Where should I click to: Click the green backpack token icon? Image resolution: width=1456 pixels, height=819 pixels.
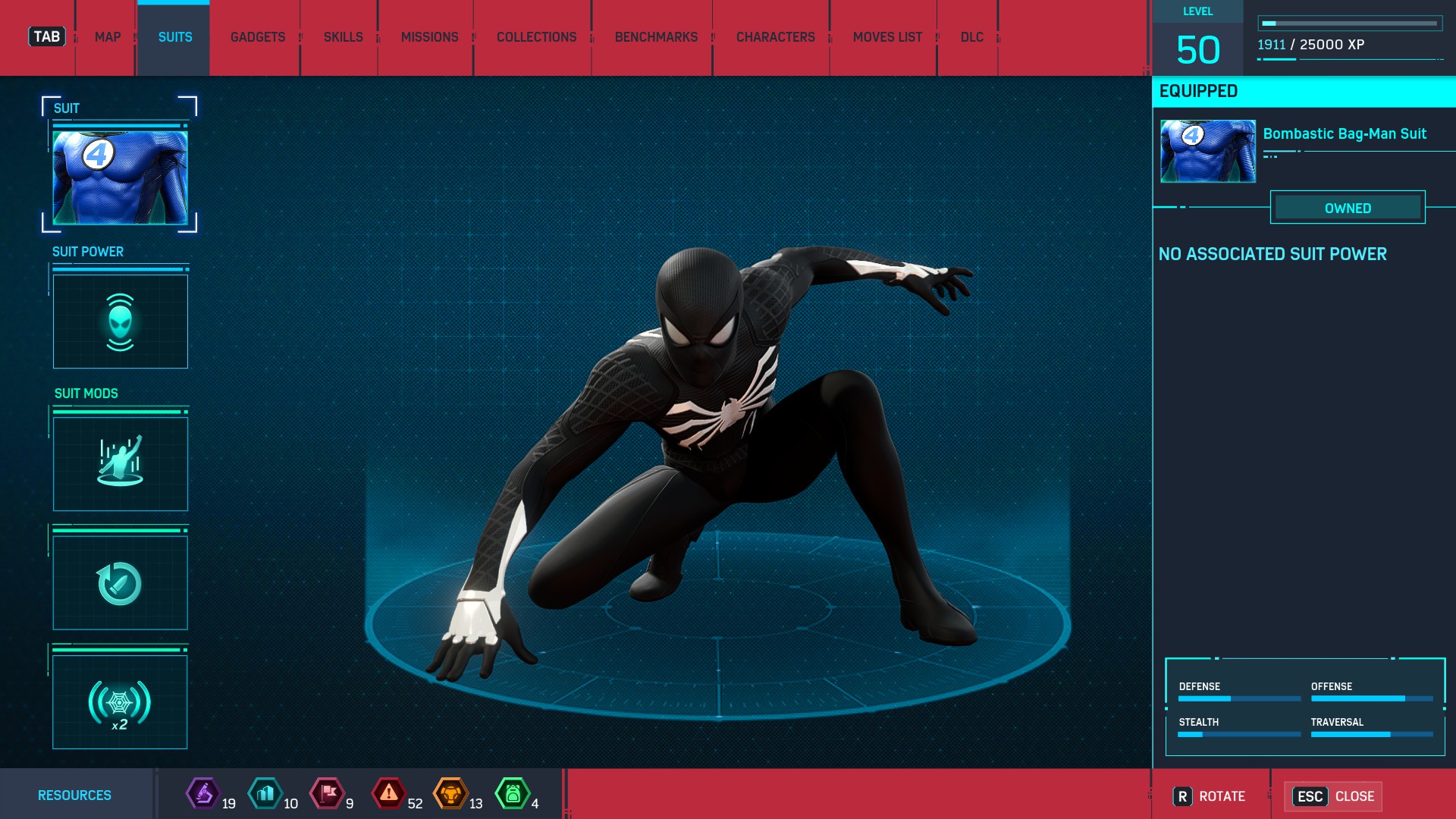pyautogui.click(x=513, y=794)
